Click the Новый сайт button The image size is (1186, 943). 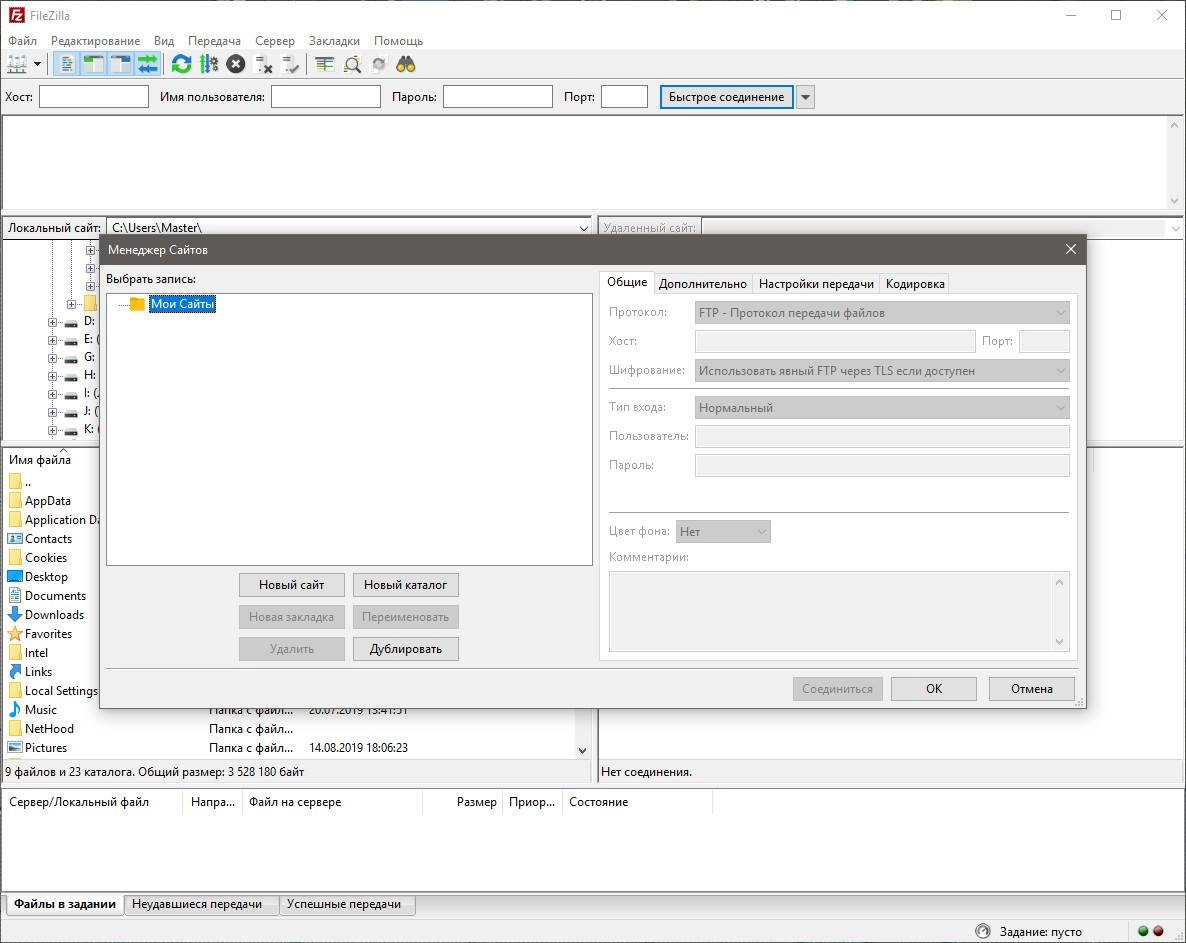291,585
